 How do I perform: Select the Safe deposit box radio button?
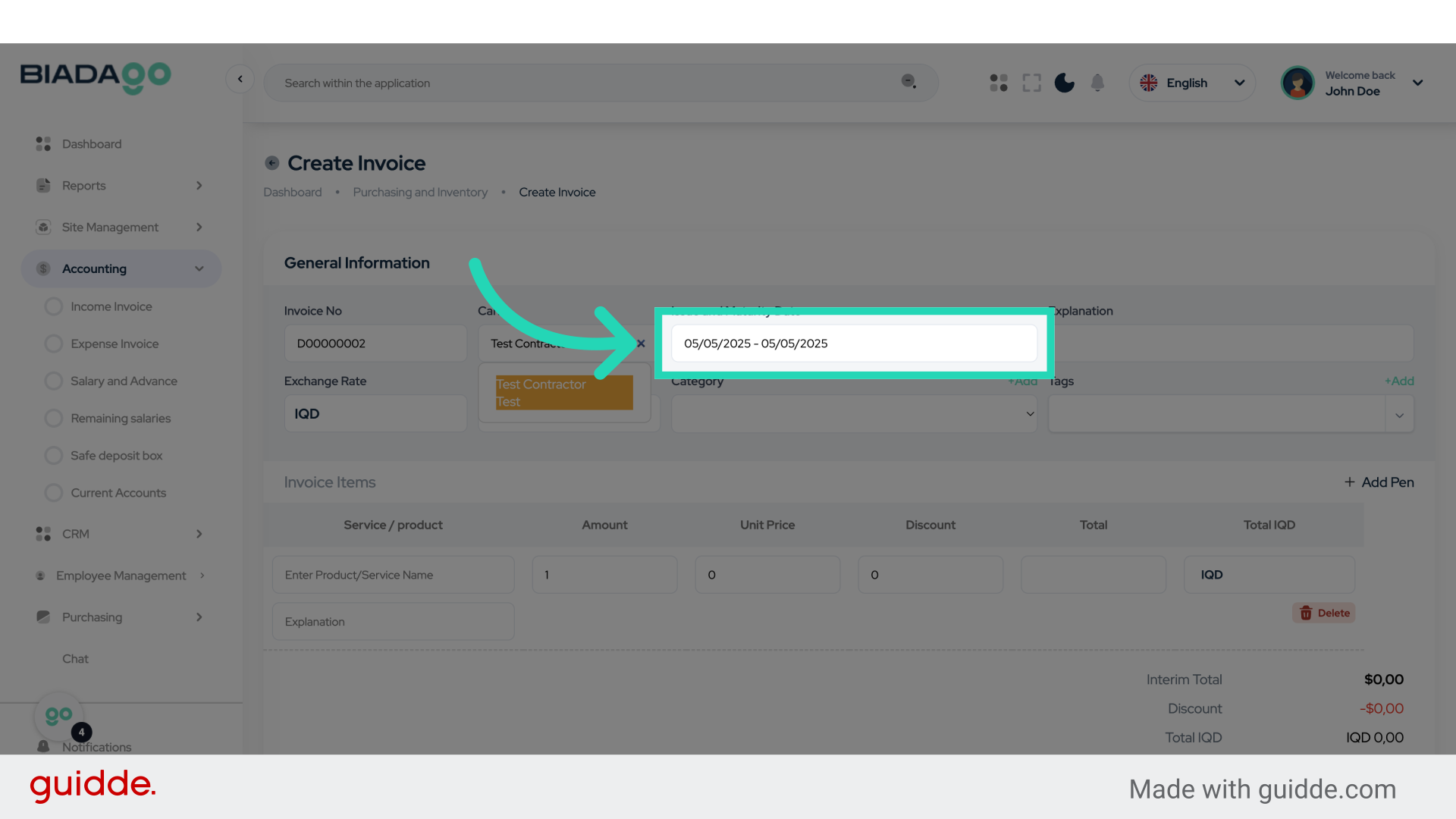click(54, 455)
